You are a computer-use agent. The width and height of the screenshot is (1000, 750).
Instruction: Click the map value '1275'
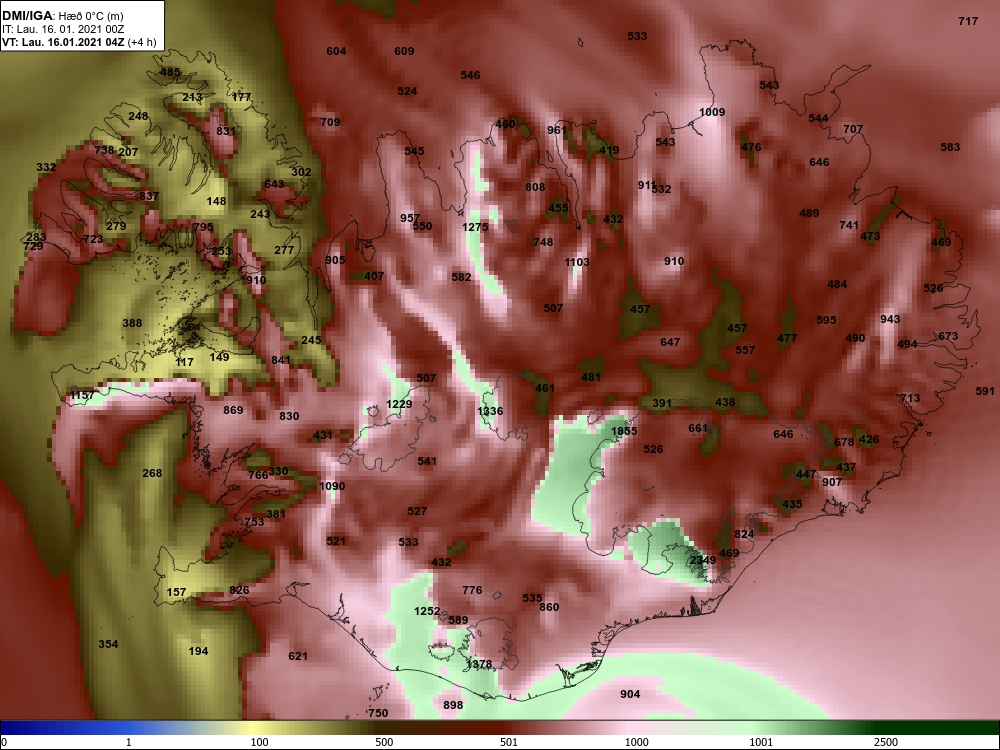coord(475,227)
